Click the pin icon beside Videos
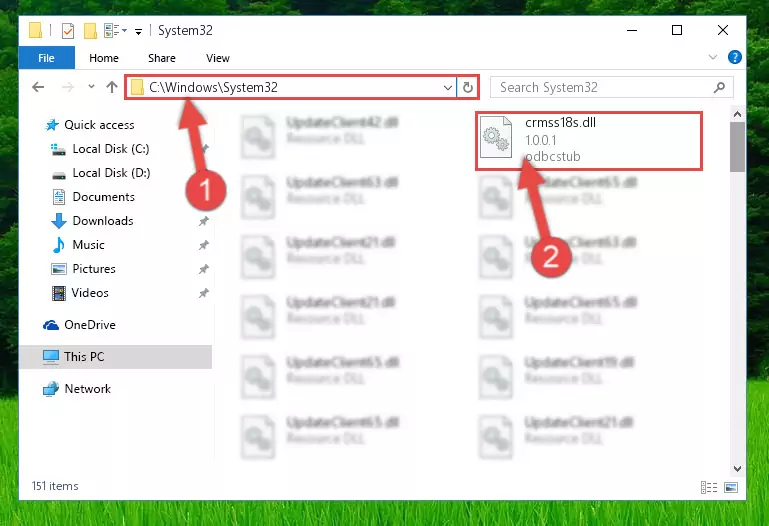This screenshot has height=526, width=769. (x=204, y=293)
